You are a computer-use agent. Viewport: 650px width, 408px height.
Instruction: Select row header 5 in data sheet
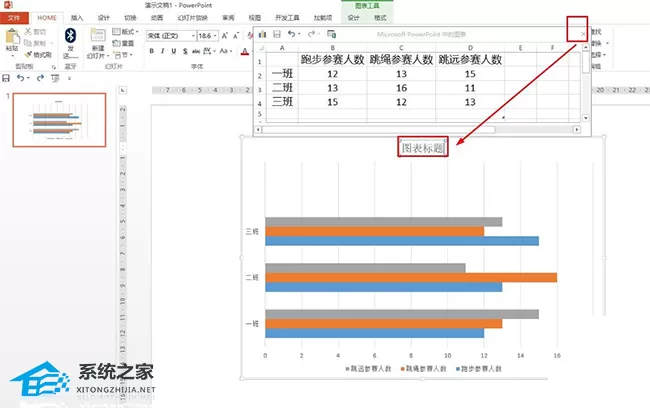pyautogui.click(x=260, y=114)
